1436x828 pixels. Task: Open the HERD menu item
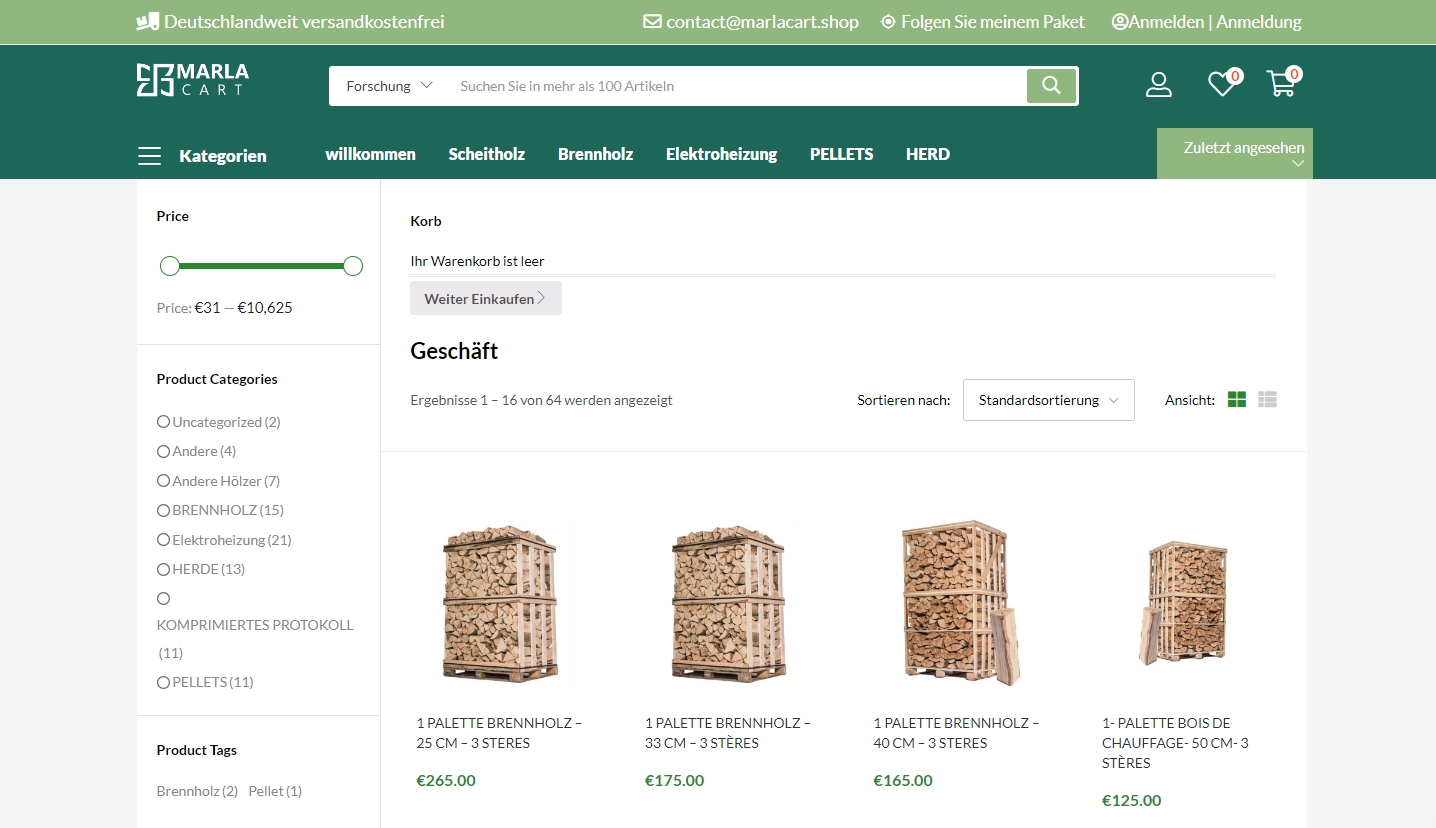928,154
